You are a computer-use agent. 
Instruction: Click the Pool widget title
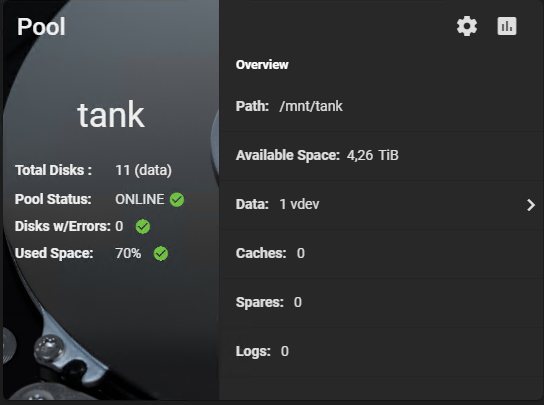[41, 27]
